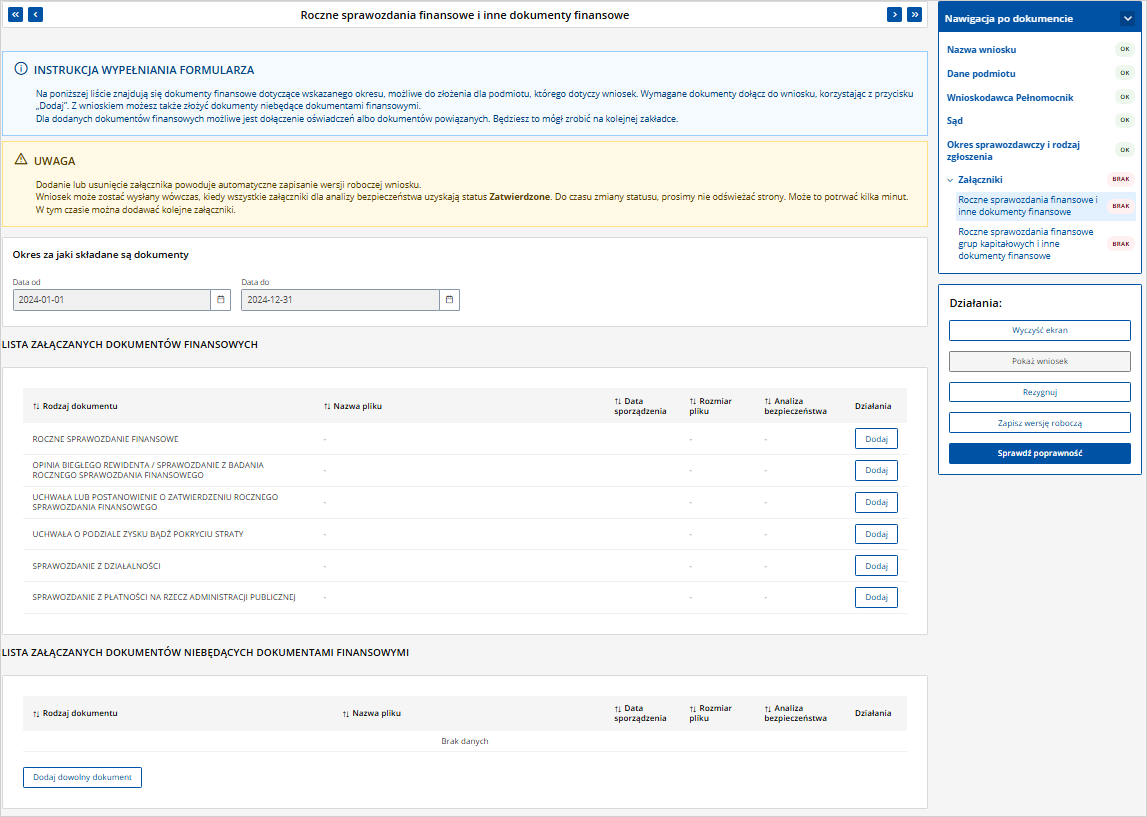This screenshot has height=817, width=1147.
Task: Open calendar picker for Data od
Action: (221, 300)
